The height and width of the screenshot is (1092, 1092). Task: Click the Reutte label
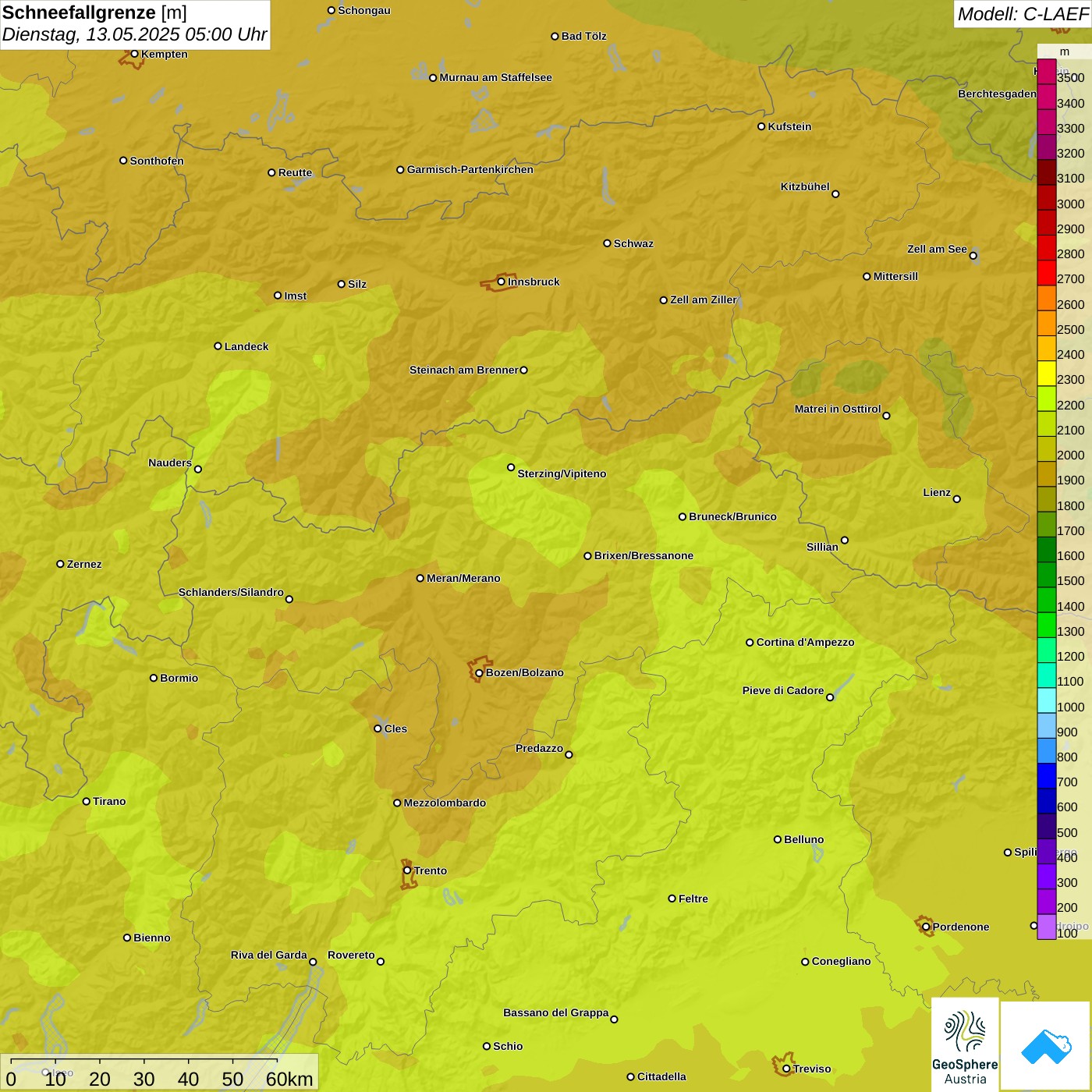click(x=295, y=172)
